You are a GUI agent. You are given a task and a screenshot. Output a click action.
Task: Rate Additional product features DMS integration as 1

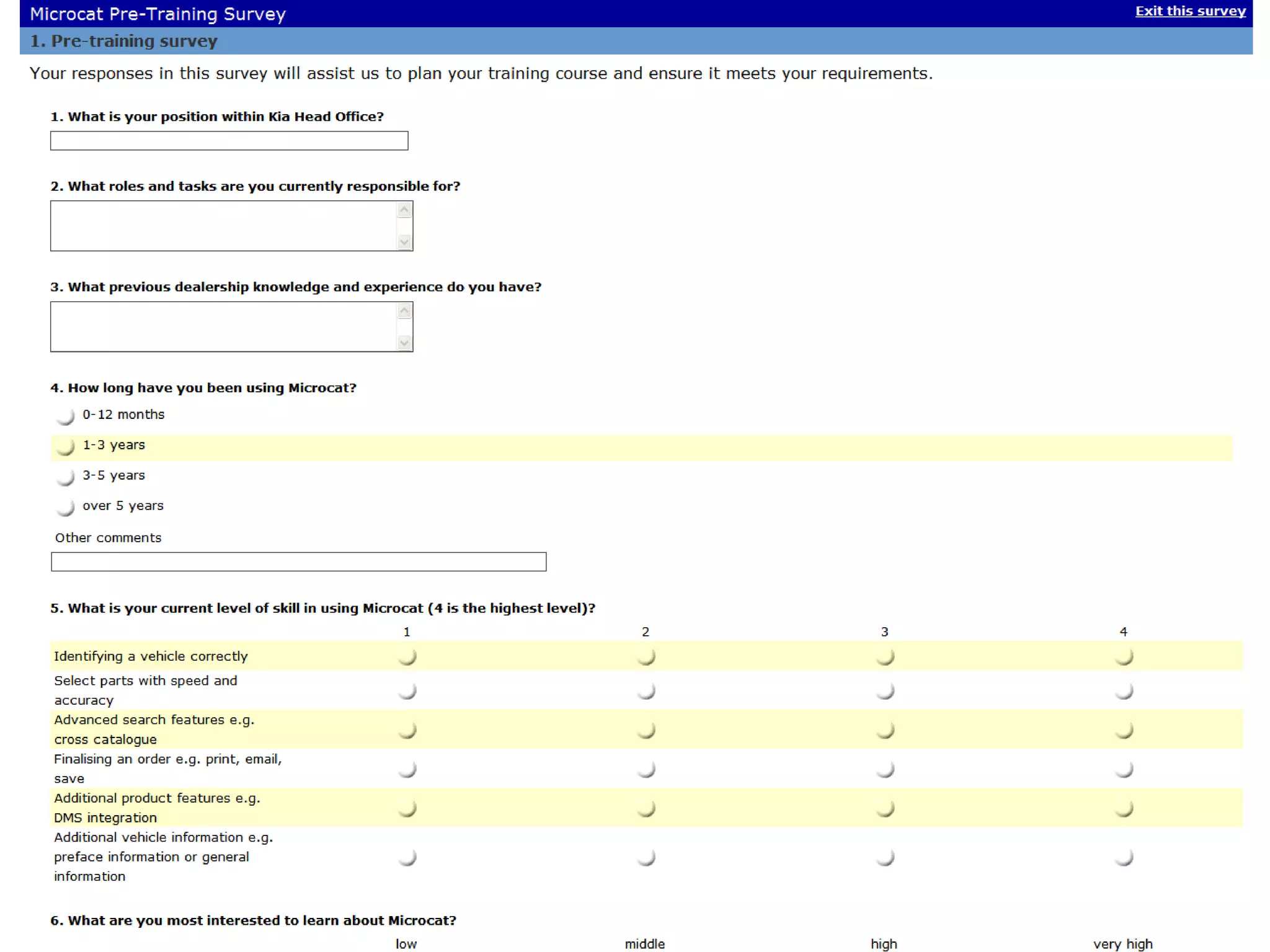point(407,808)
